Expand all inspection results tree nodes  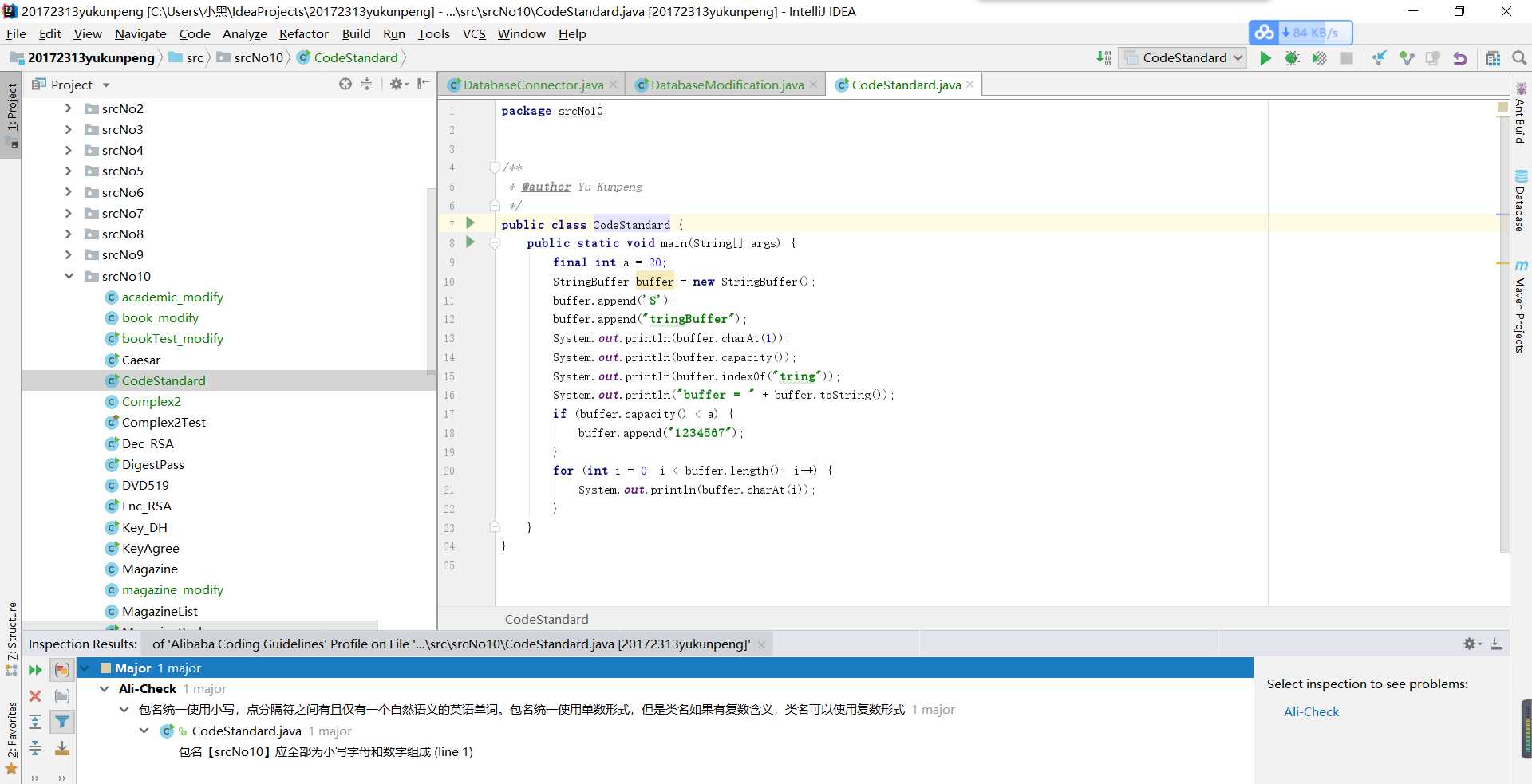click(35, 722)
